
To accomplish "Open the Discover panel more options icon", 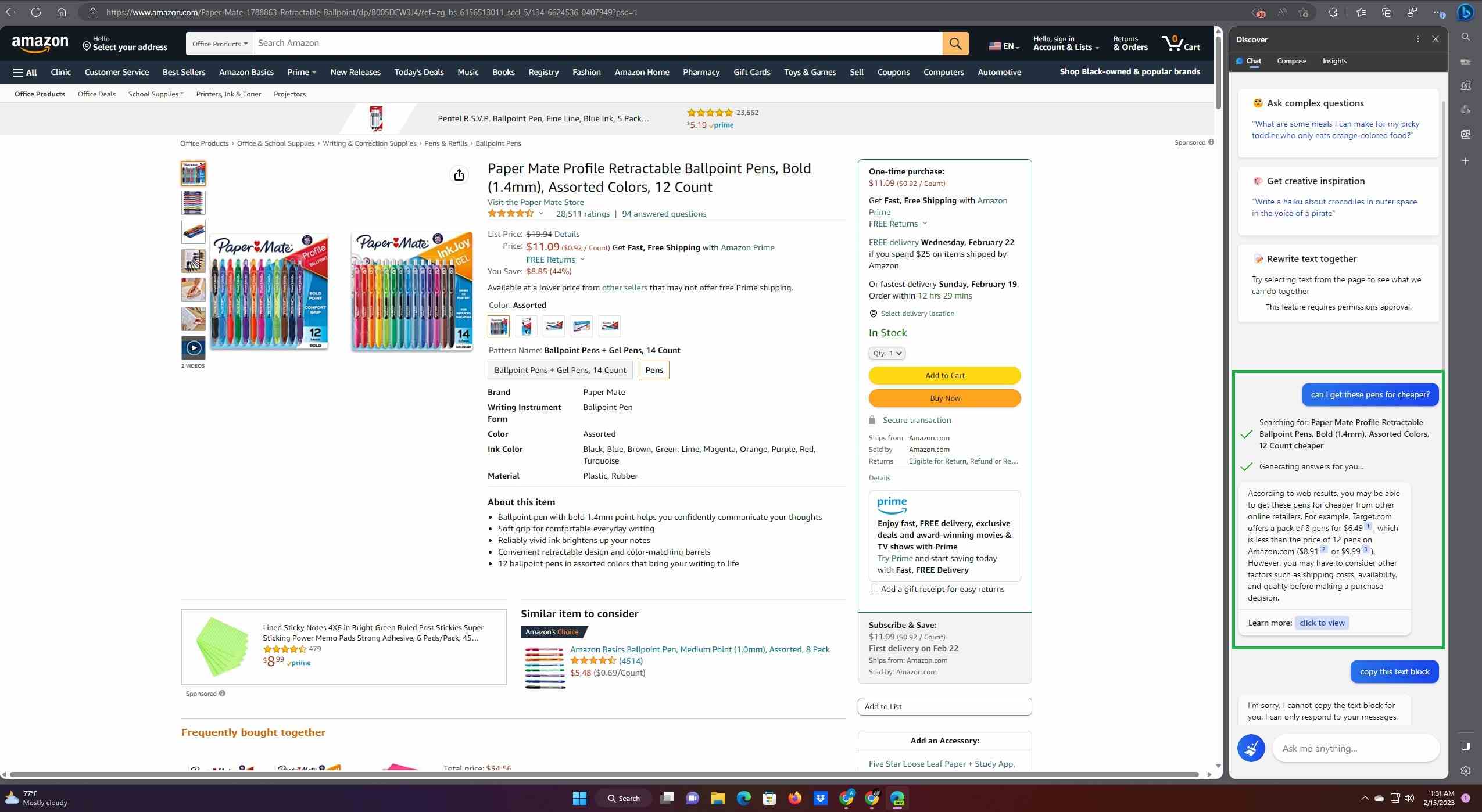I will coord(1417,39).
